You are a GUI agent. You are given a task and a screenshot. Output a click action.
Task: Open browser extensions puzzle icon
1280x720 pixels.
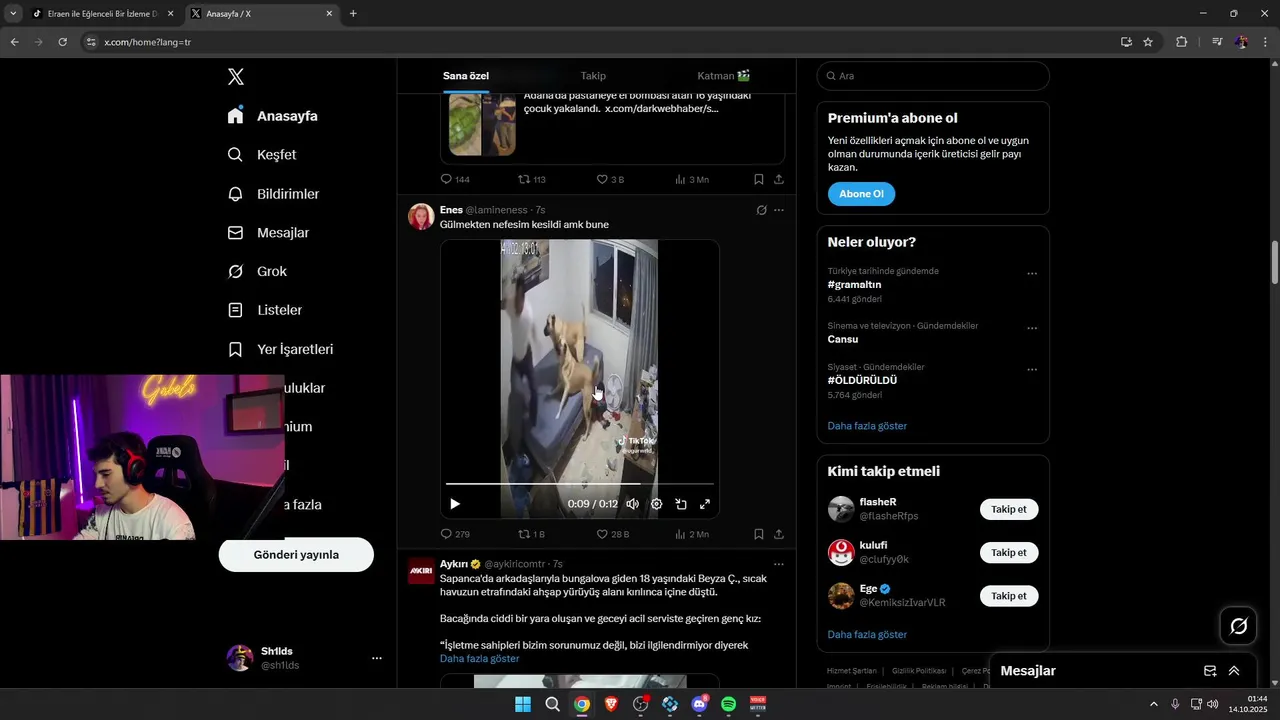coord(1182,42)
